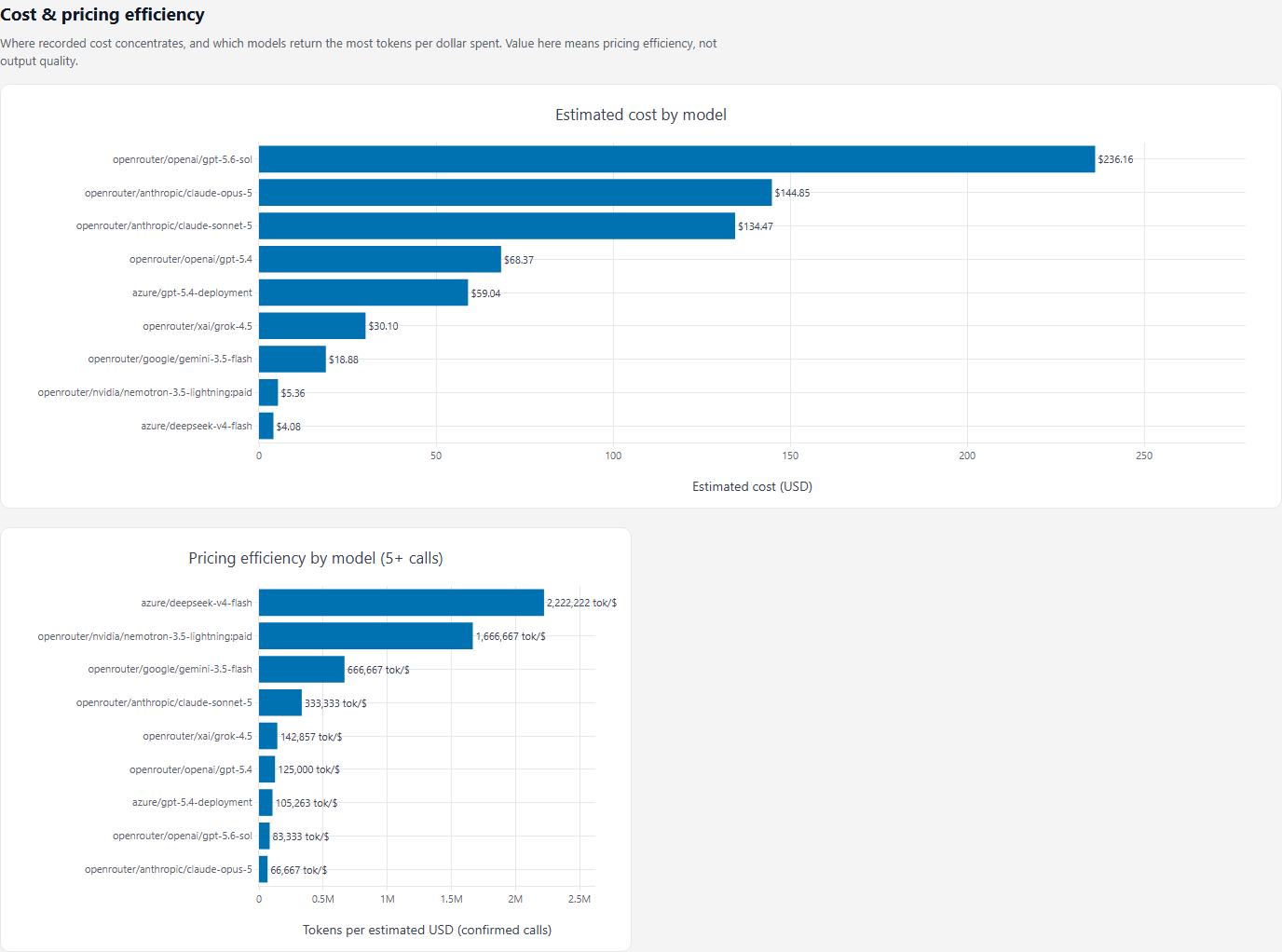Select the "Estimated cost by model" chart title

(641, 115)
